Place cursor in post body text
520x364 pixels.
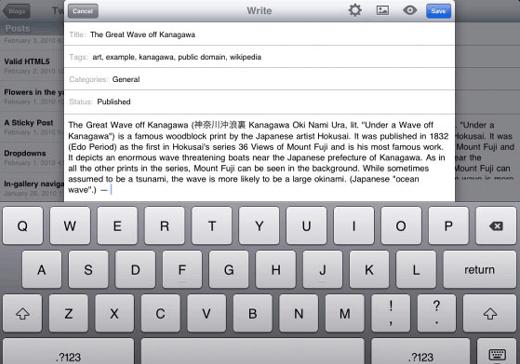(258, 157)
